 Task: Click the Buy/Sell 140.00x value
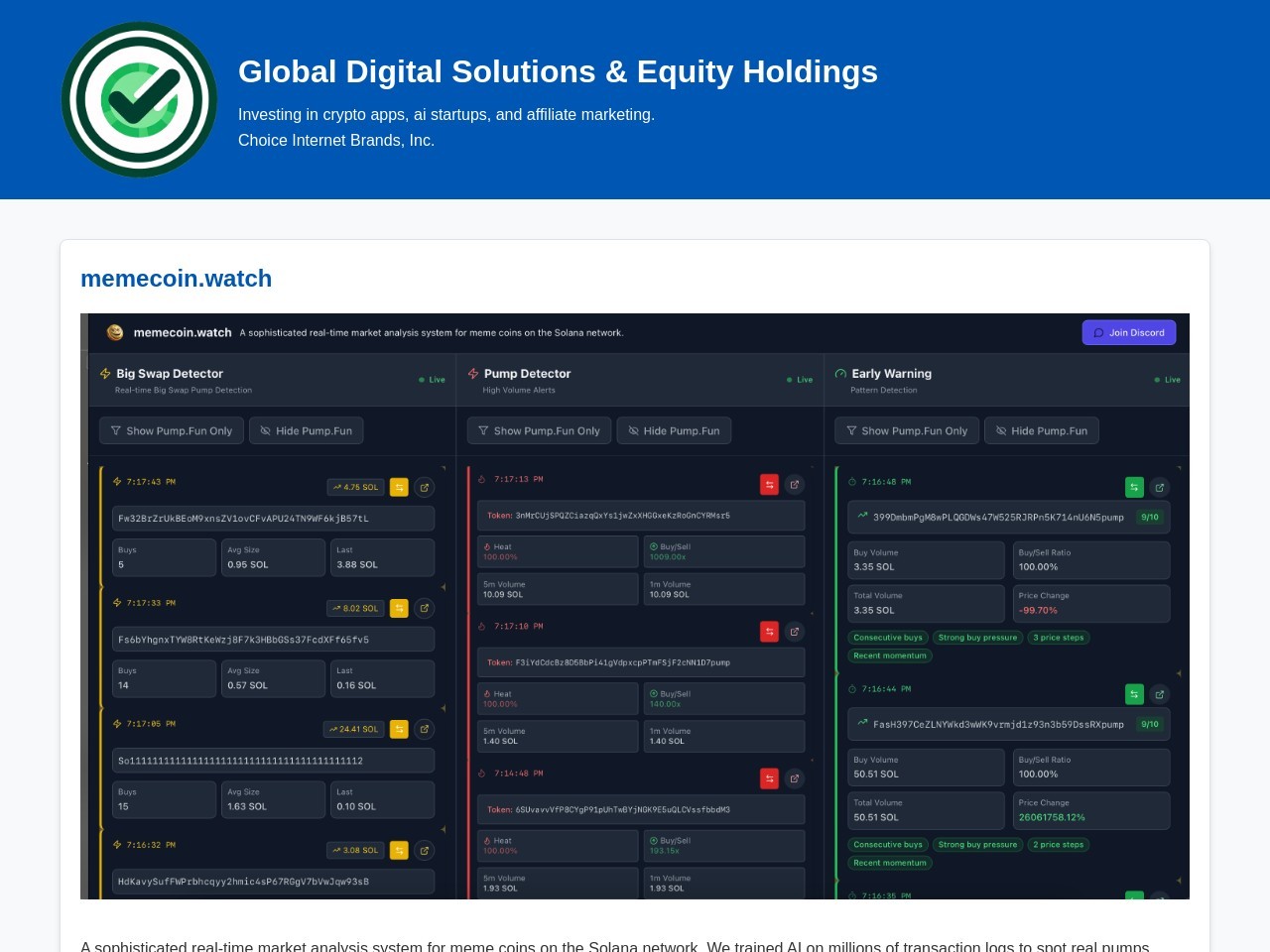click(665, 704)
